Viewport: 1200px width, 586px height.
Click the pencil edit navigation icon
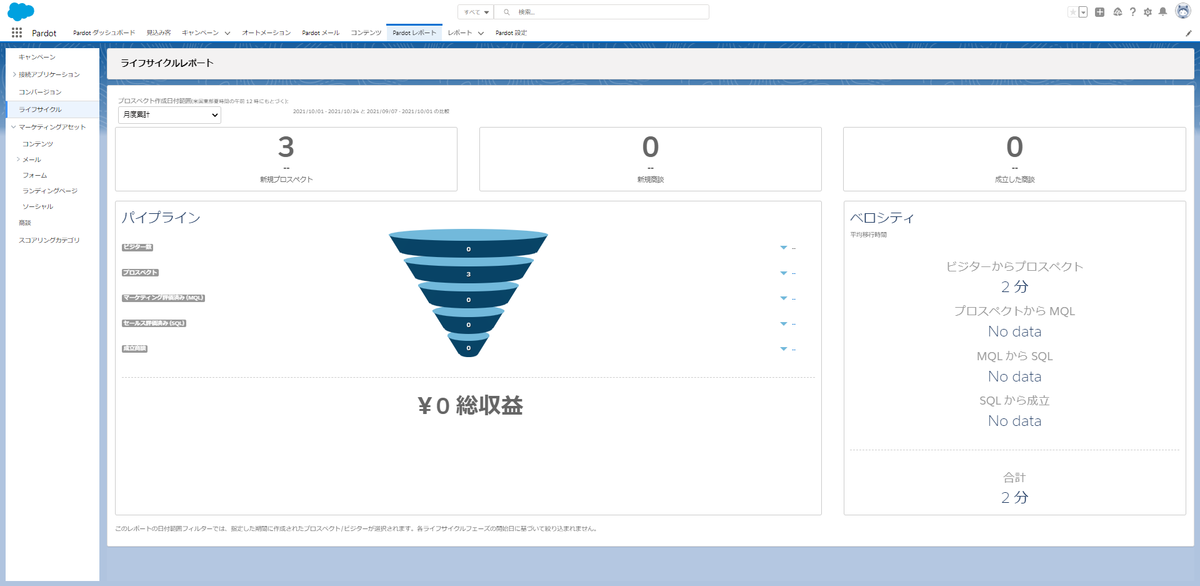click(1188, 33)
